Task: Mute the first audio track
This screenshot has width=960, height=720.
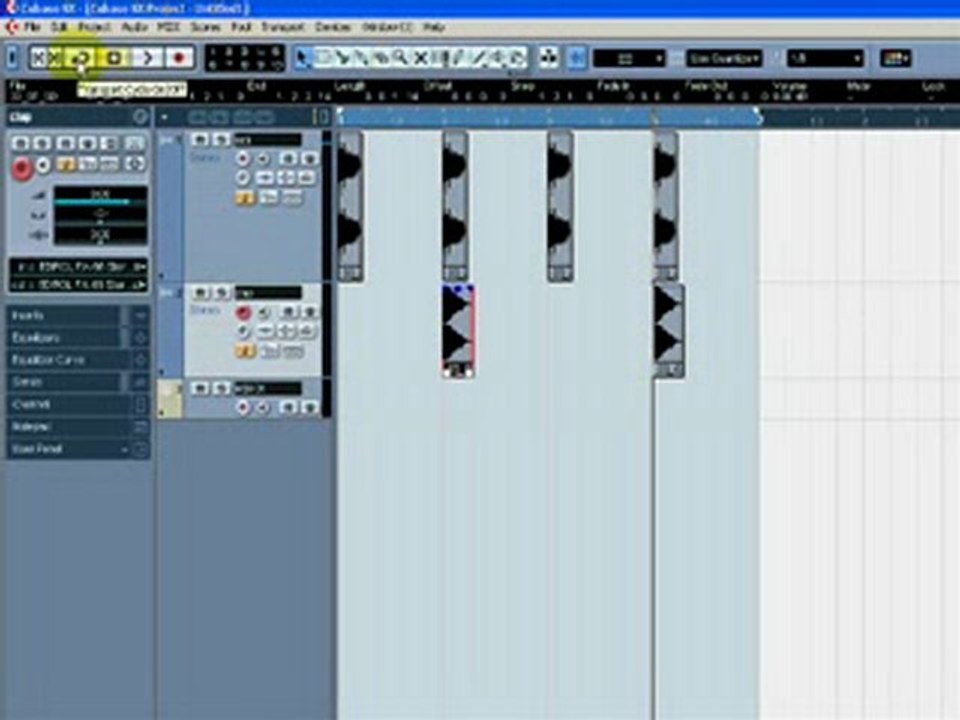Action: [200, 140]
